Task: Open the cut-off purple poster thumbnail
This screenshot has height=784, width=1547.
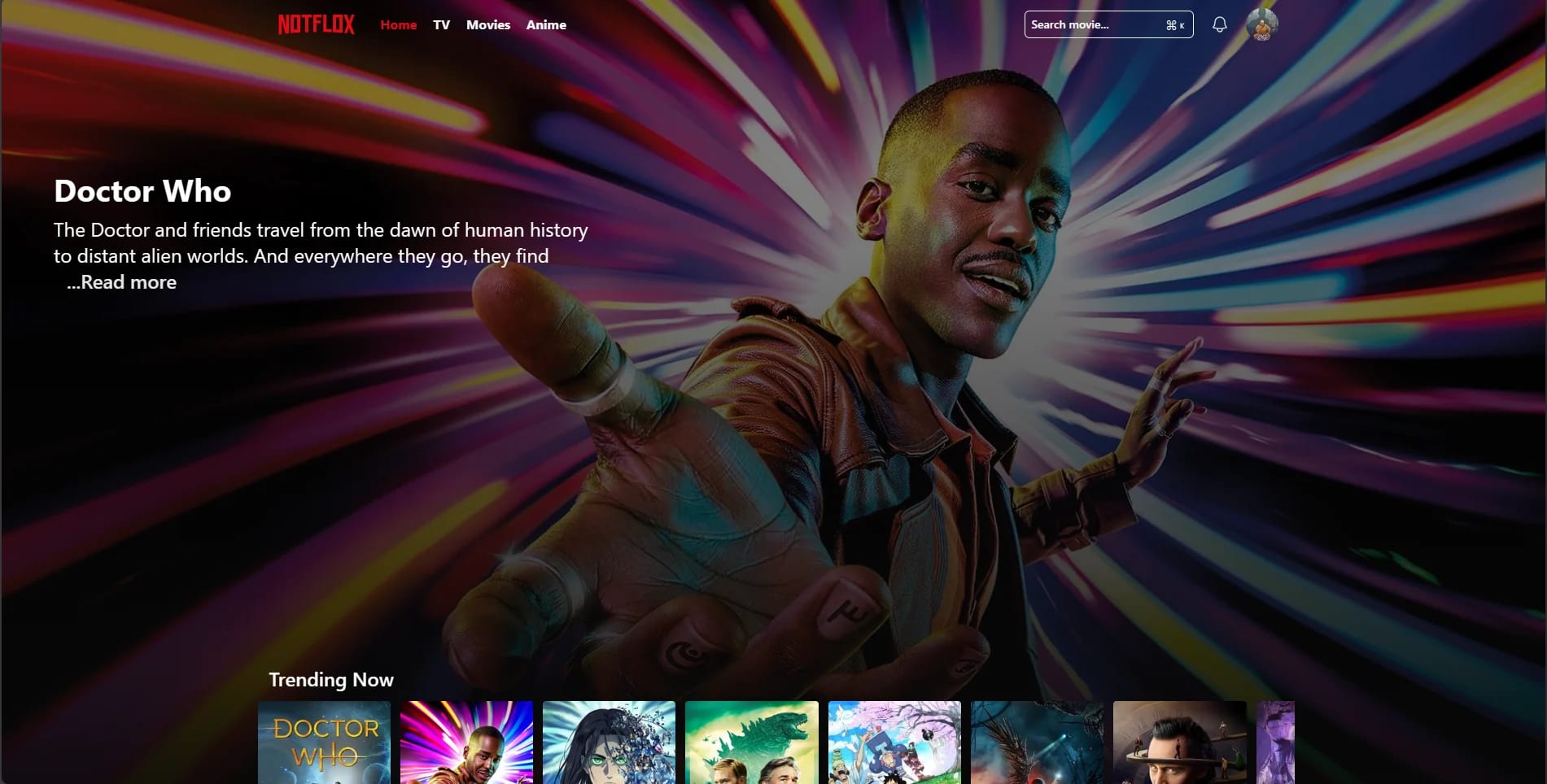Action: coord(1275,743)
